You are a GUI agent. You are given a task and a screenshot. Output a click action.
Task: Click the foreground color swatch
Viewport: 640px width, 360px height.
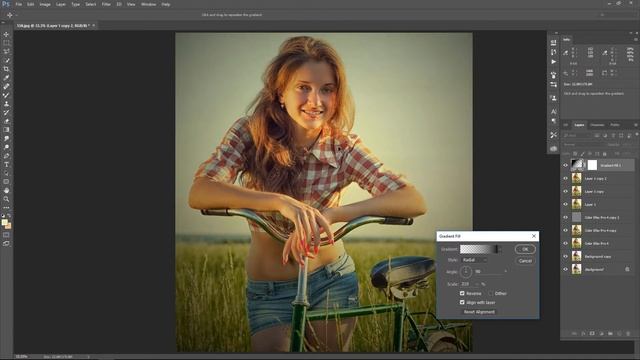[4, 222]
